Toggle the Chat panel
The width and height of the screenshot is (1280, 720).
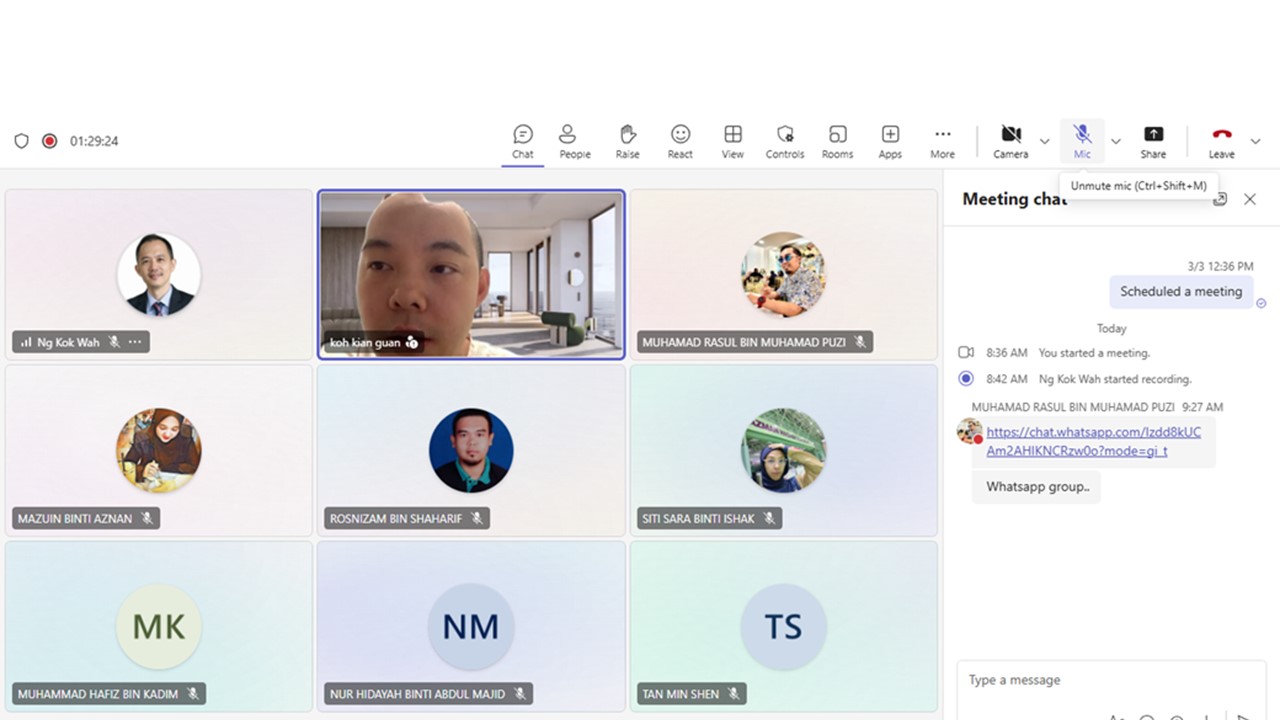522,141
